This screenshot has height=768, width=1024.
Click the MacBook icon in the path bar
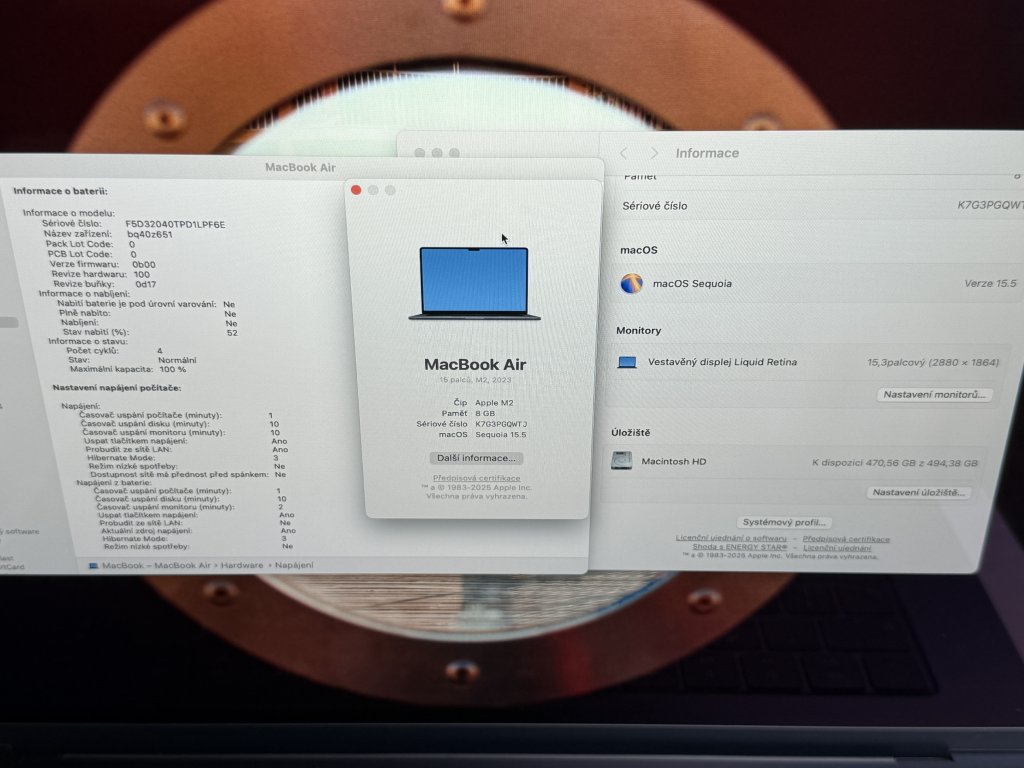pyautogui.click(x=93, y=566)
